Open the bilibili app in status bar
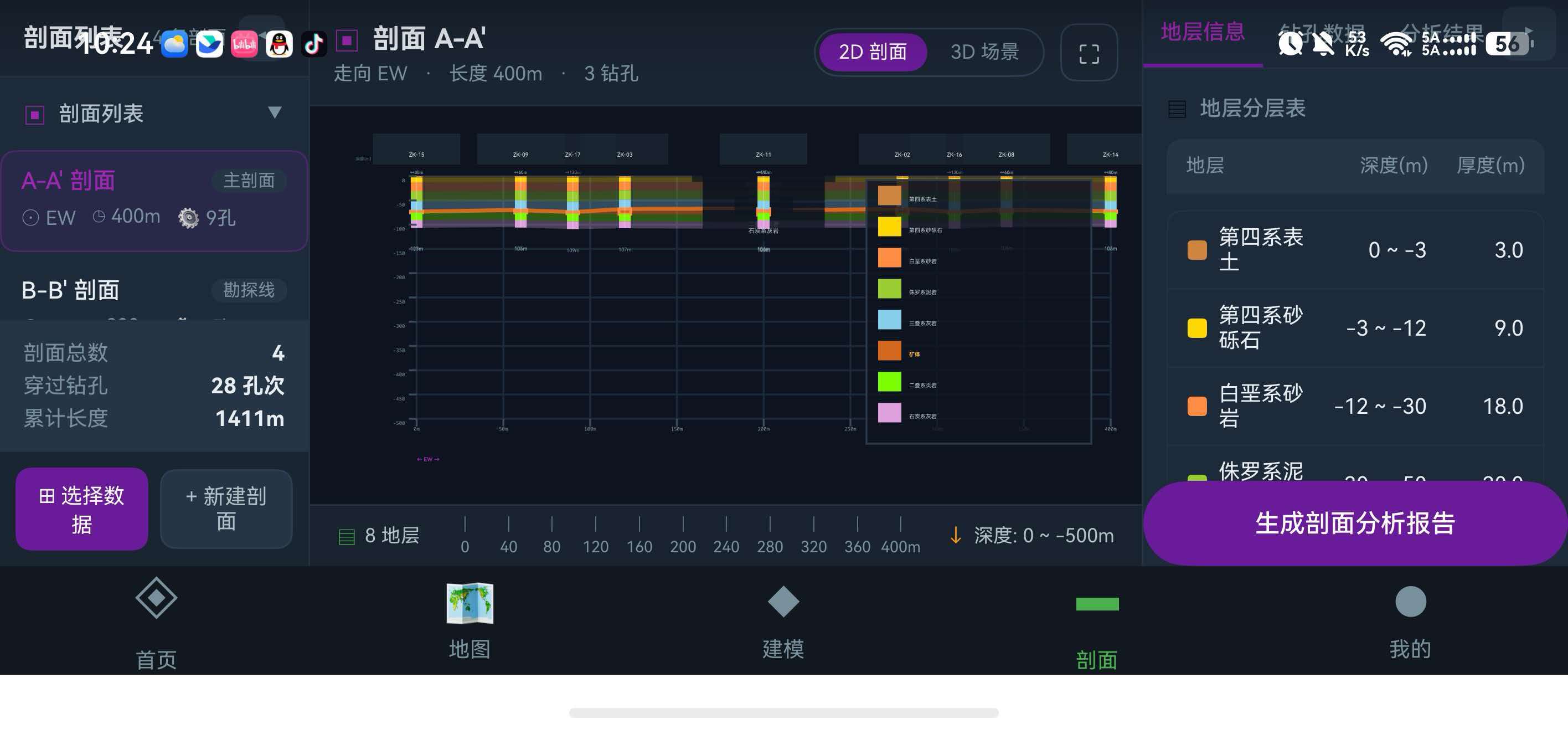Image resolution: width=1568 pixels, height=729 pixels. pos(244,44)
